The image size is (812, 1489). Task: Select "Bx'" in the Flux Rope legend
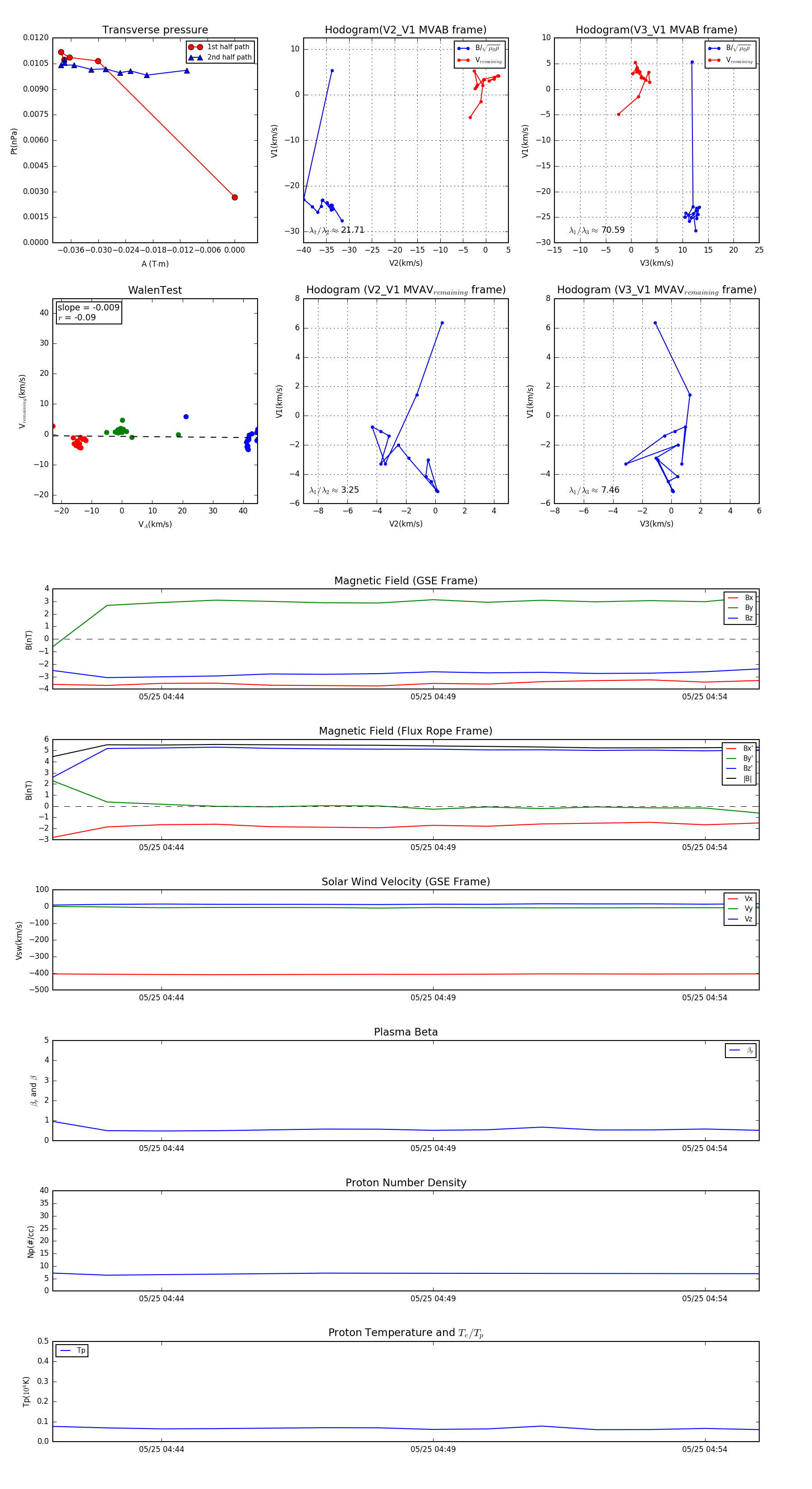tap(740, 748)
